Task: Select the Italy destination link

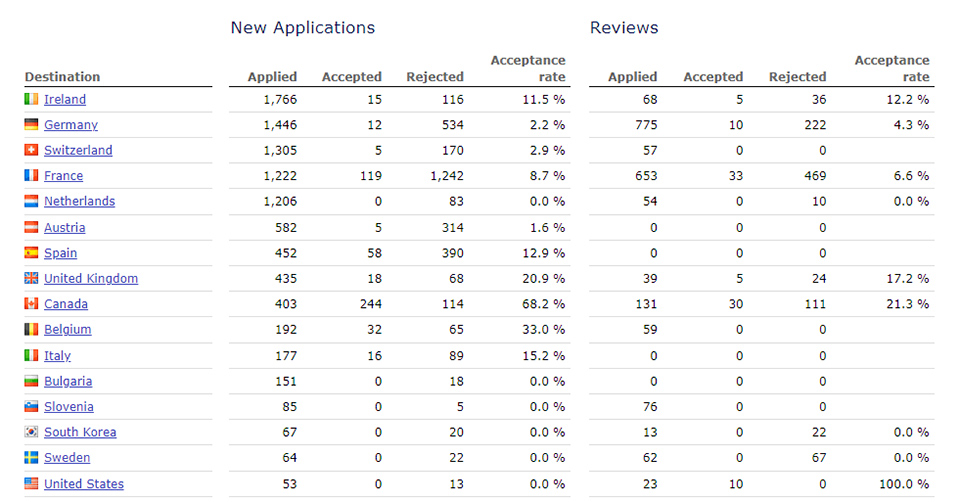Action: click(57, 355)
